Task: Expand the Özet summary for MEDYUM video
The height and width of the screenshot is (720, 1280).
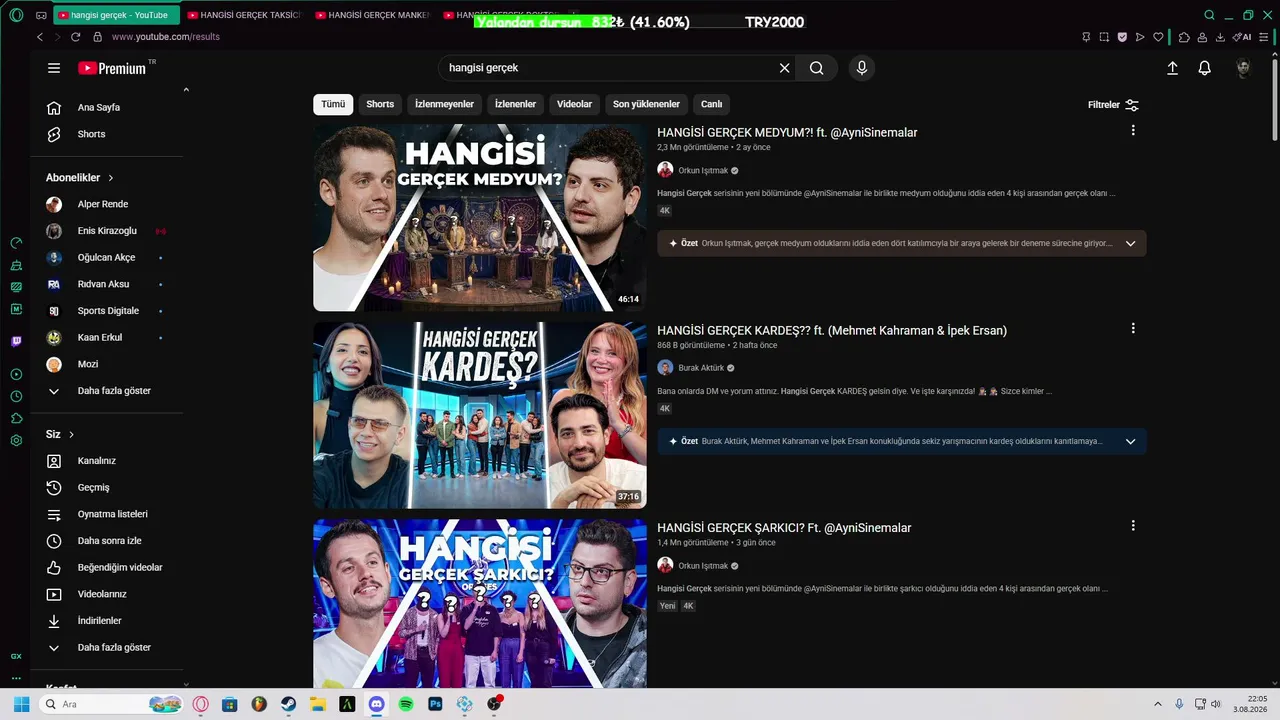Action: pyautogui.click(x=1131, y=243)
